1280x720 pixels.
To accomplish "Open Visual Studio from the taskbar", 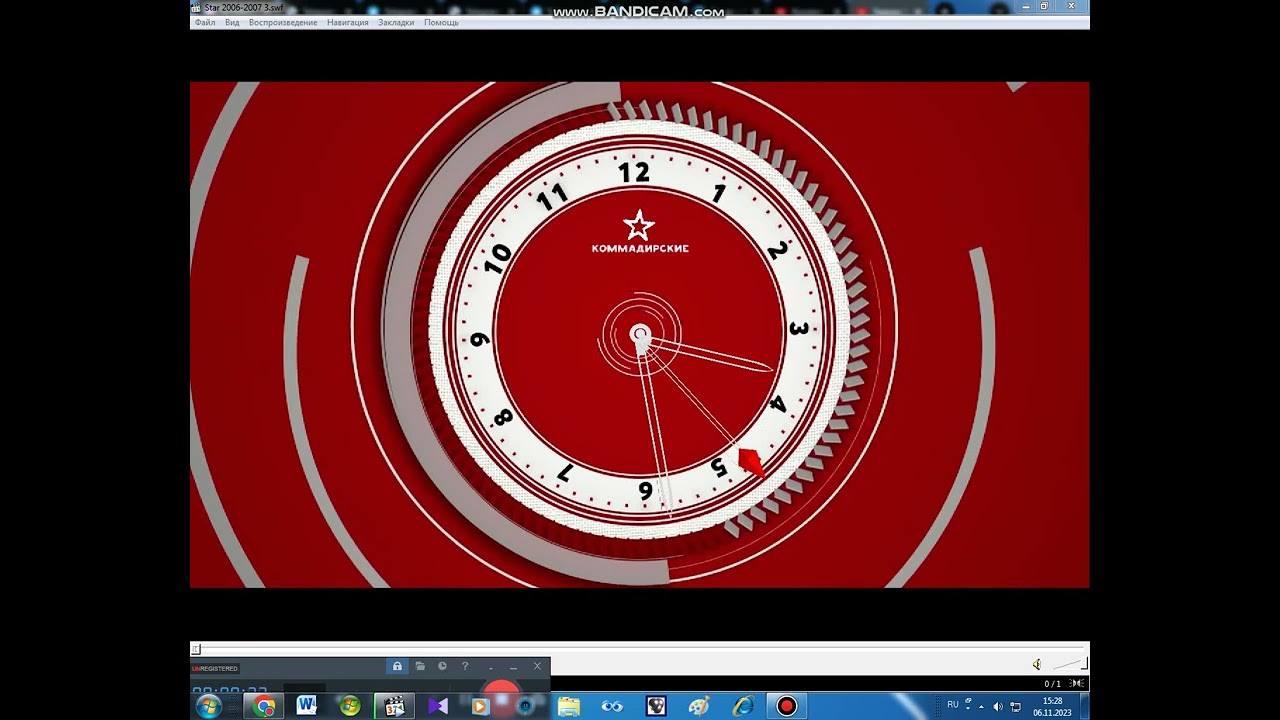I will [438, 706].
